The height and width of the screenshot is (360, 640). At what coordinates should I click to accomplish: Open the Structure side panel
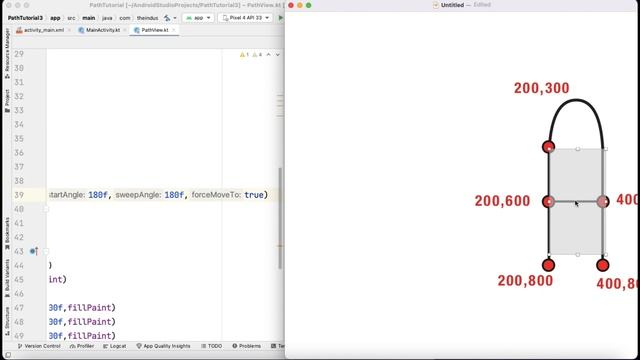pos(7,321)
